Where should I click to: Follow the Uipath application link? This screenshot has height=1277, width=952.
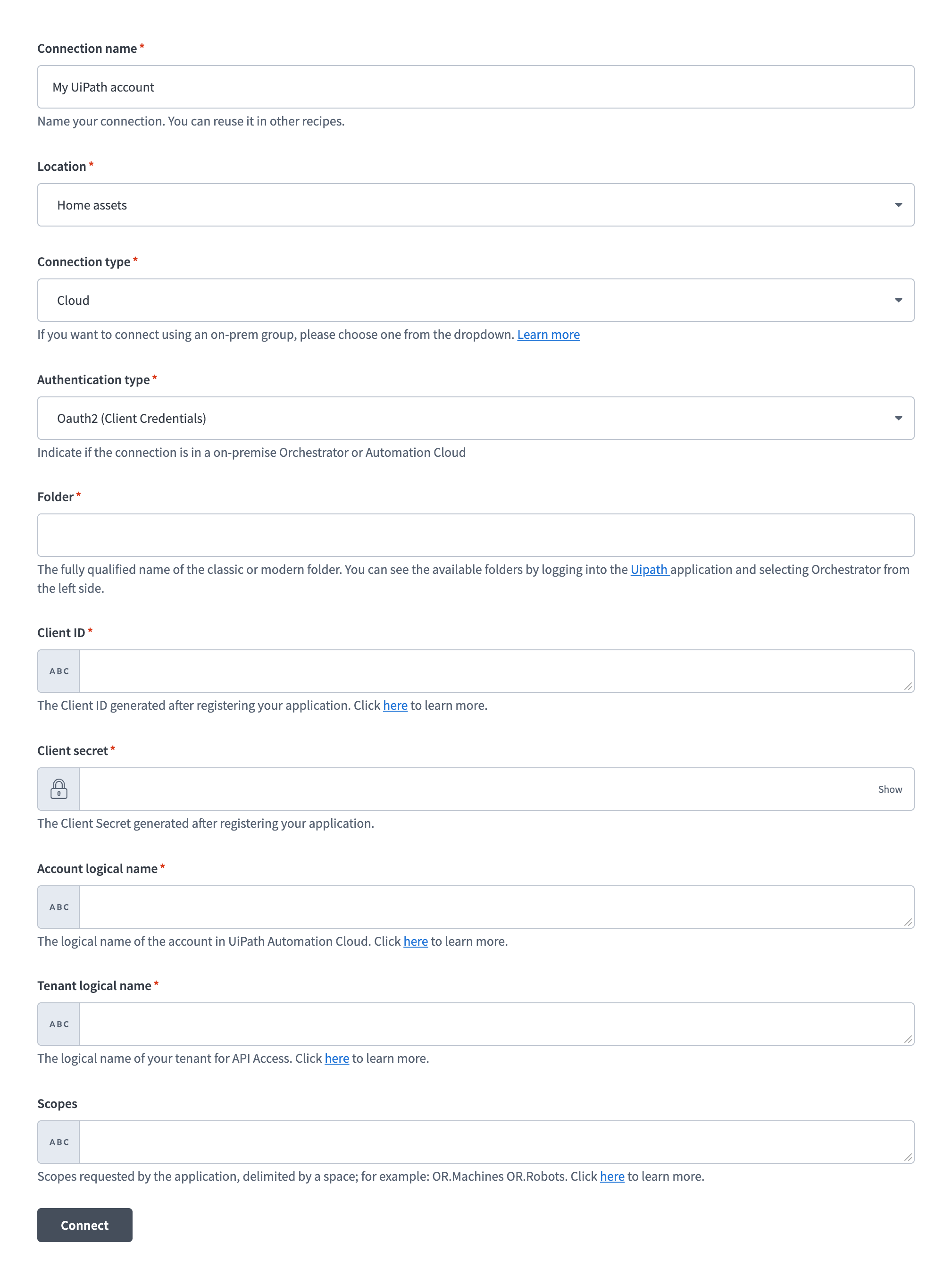650,569
